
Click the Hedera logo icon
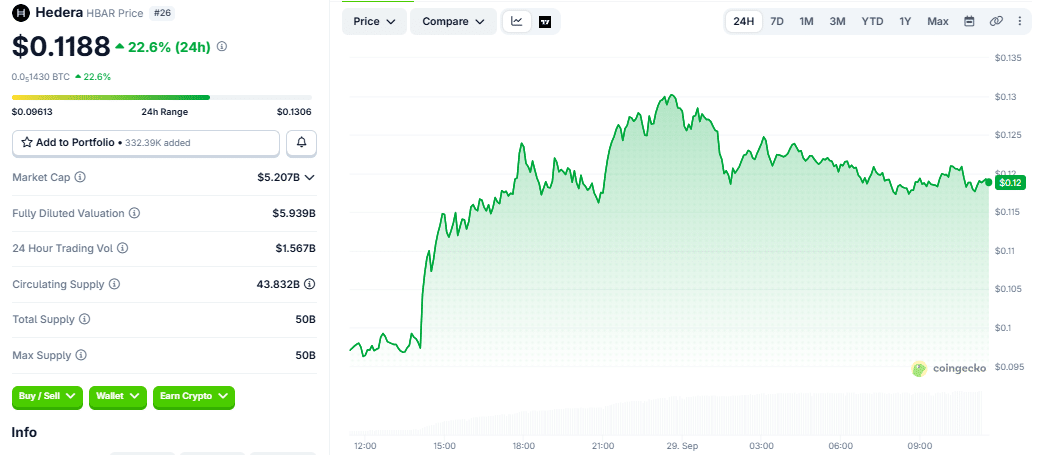(x=22, y=13)
